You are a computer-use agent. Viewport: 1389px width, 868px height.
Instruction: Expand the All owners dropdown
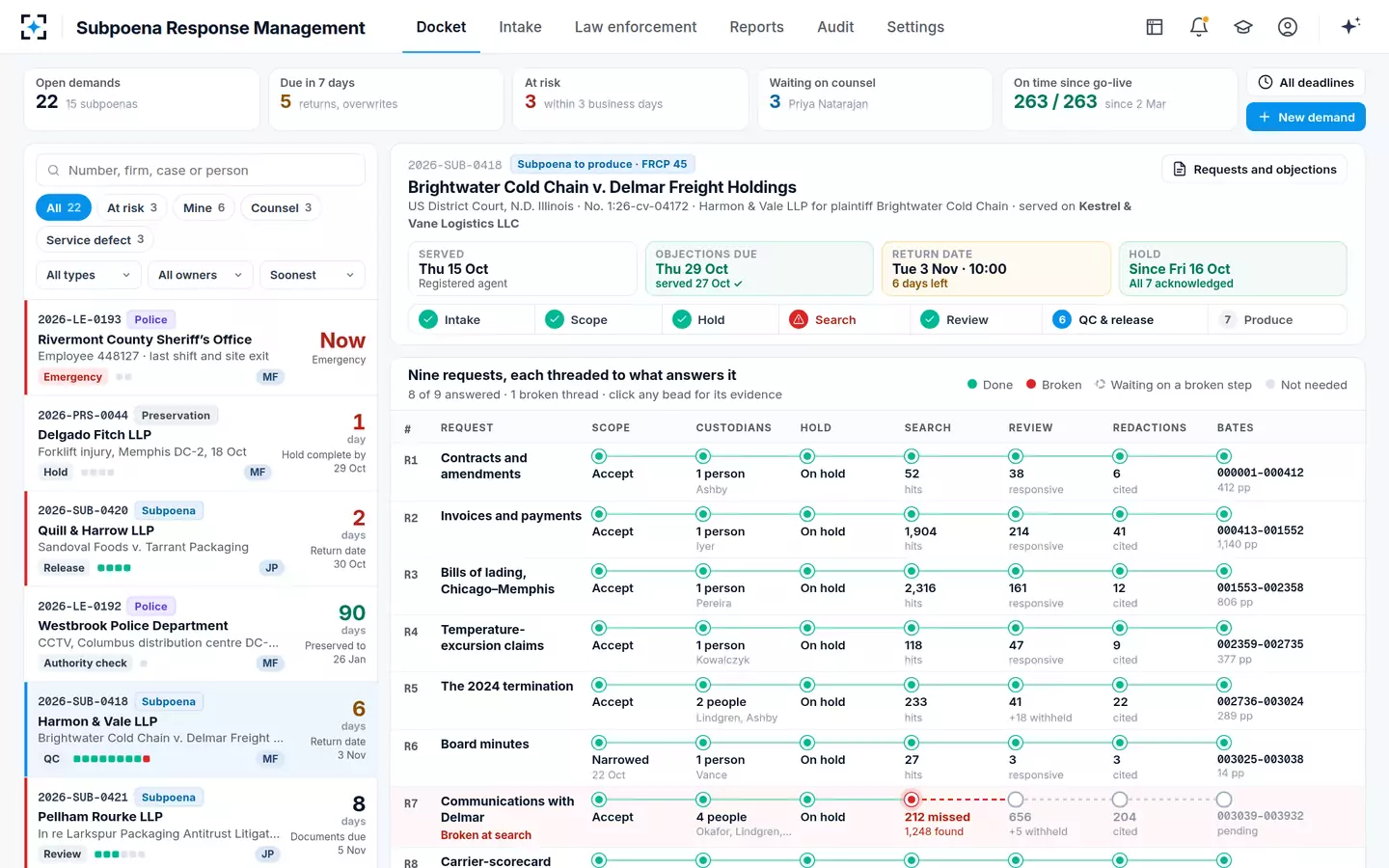[x=201, y=275]
